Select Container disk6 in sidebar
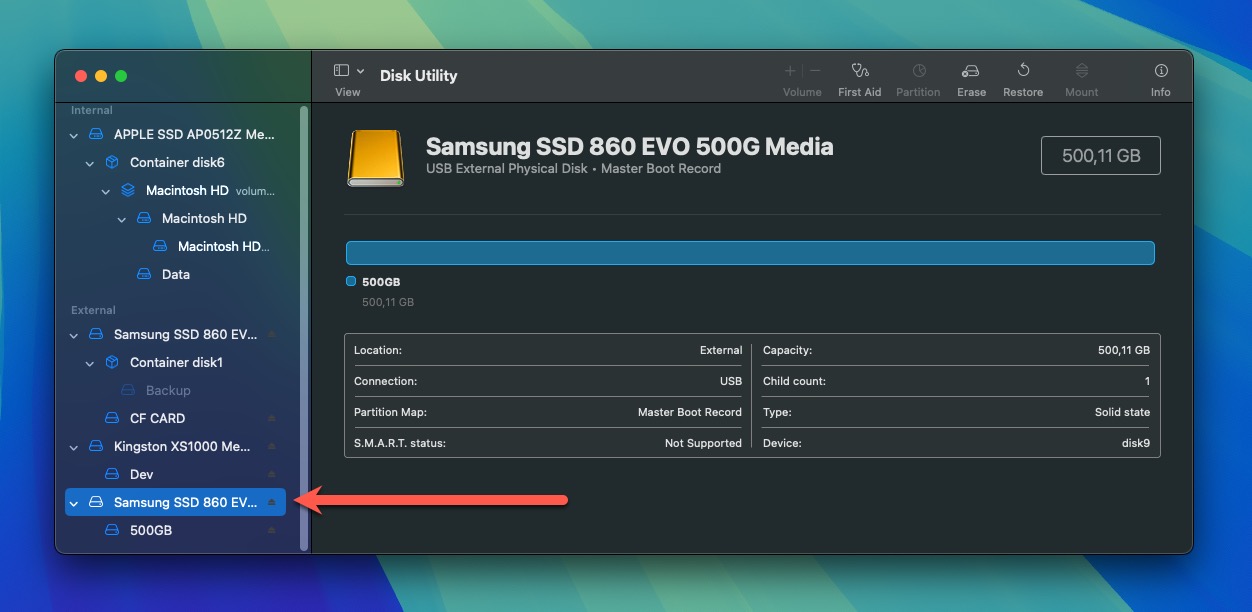 tap(176, 162)
